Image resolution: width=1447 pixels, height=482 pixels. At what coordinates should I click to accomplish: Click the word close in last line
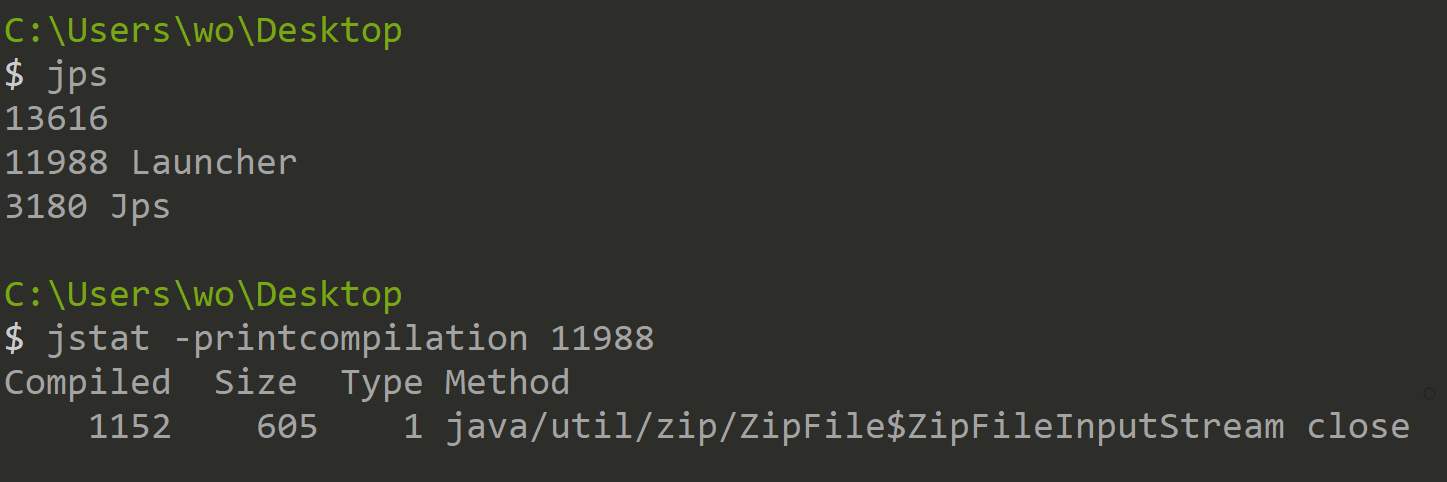1358,427
